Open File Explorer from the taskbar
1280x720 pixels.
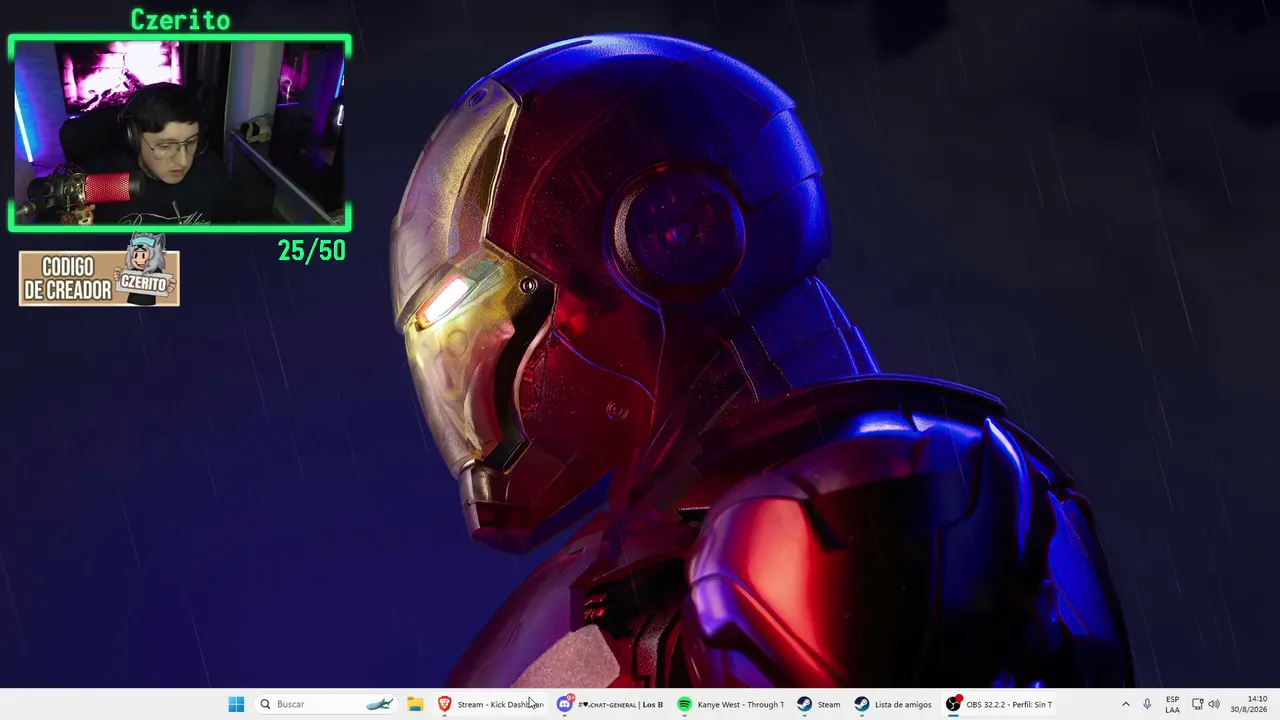coord(415,704)
